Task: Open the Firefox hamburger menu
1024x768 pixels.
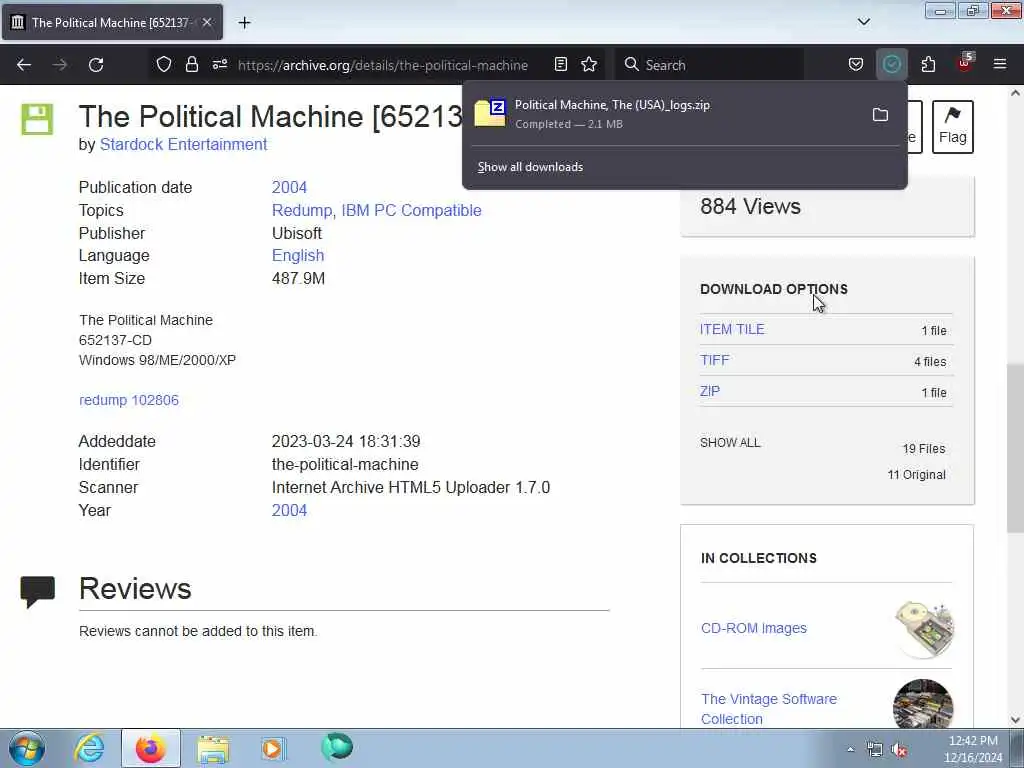Action: [1000, 65]
